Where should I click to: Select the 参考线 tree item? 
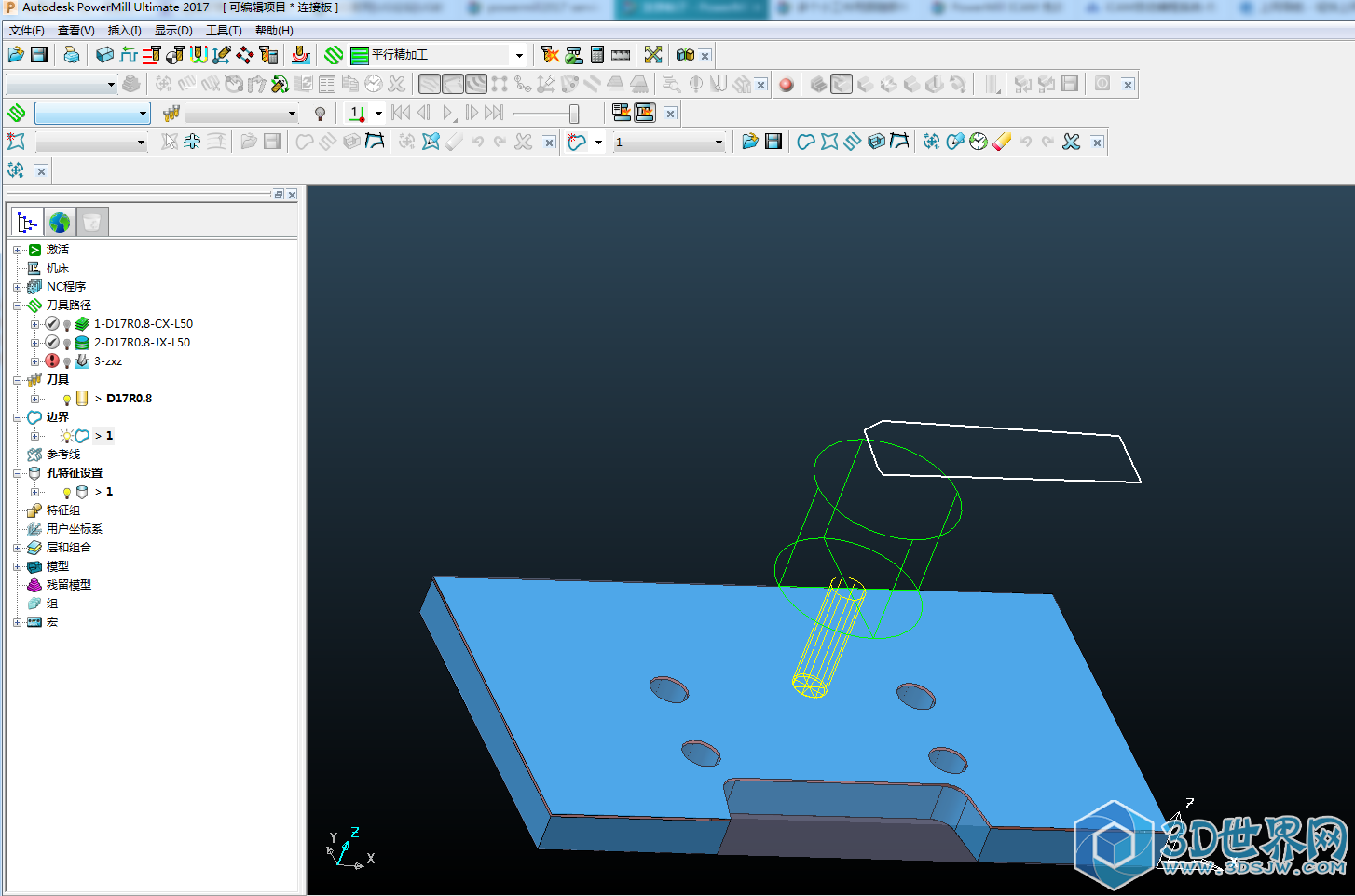[63, 455]
